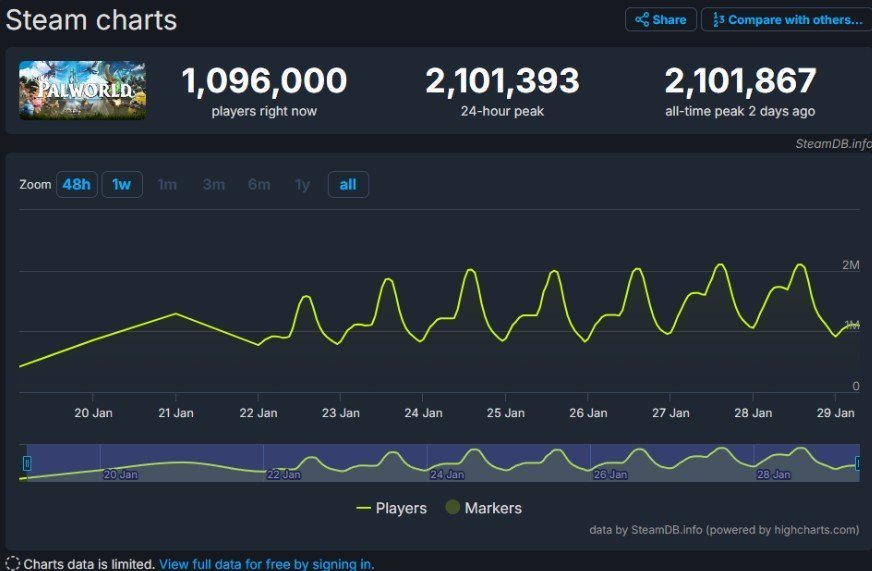Click the compare icon on Compare with others
Screen dimensions: 872x571
tap(719, 20)
